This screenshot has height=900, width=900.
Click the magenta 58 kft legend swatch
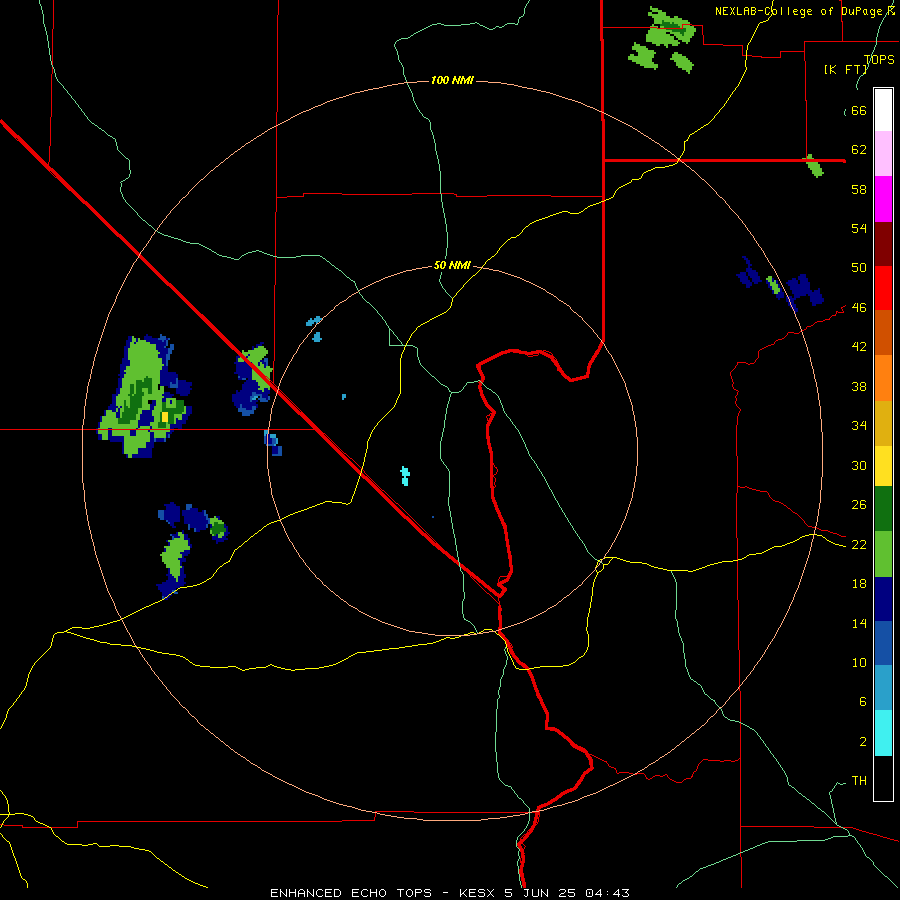883,199
